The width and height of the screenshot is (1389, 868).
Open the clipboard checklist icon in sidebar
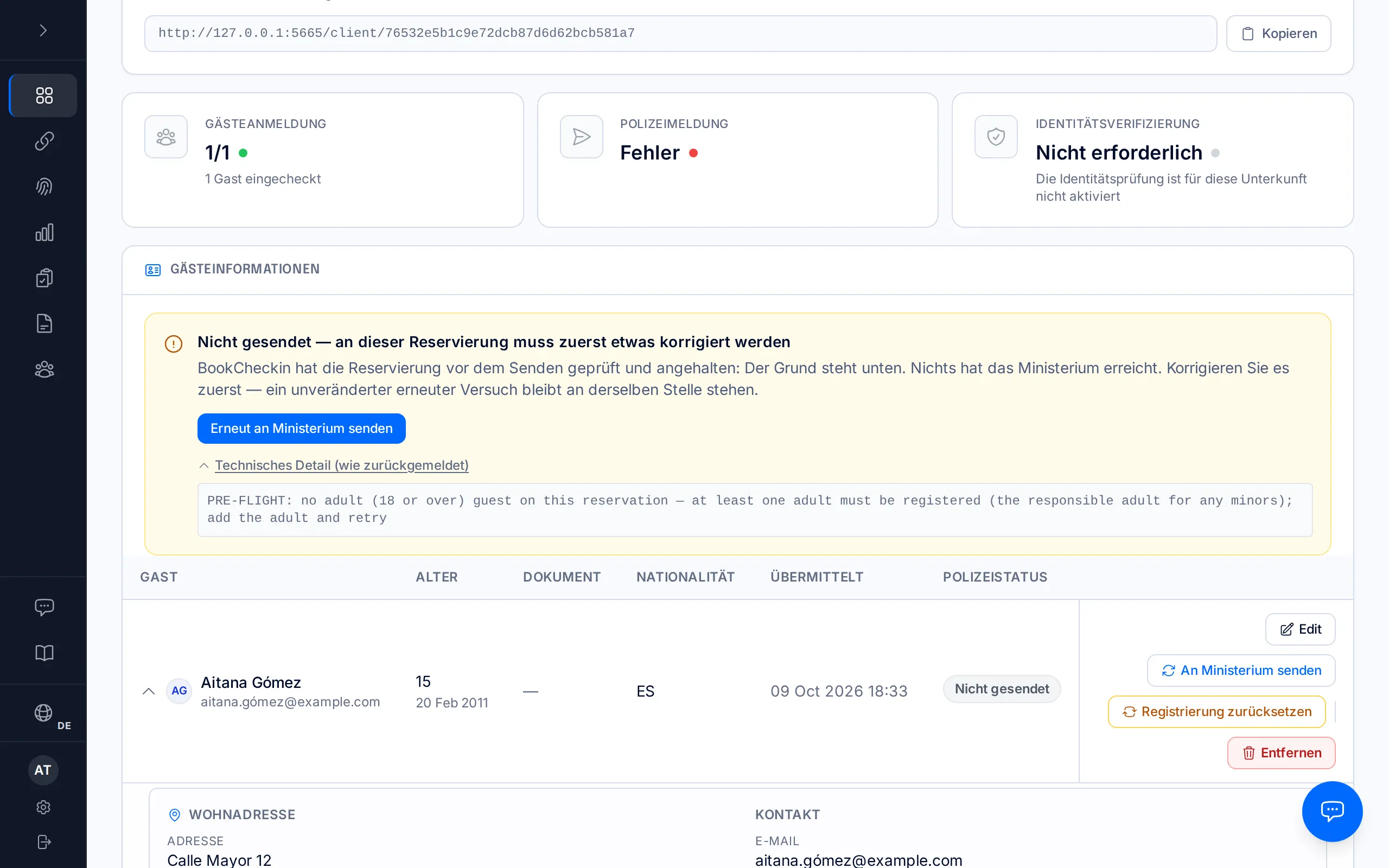pyautogui.click(x=43, y=278)
